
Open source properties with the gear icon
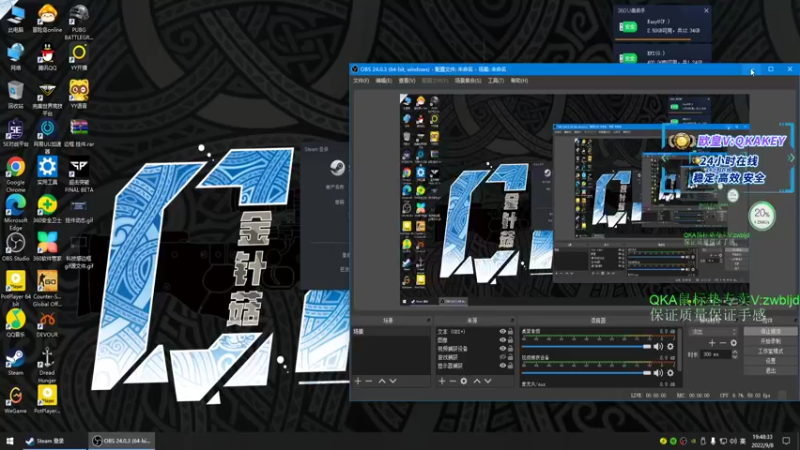click(464, 381)
